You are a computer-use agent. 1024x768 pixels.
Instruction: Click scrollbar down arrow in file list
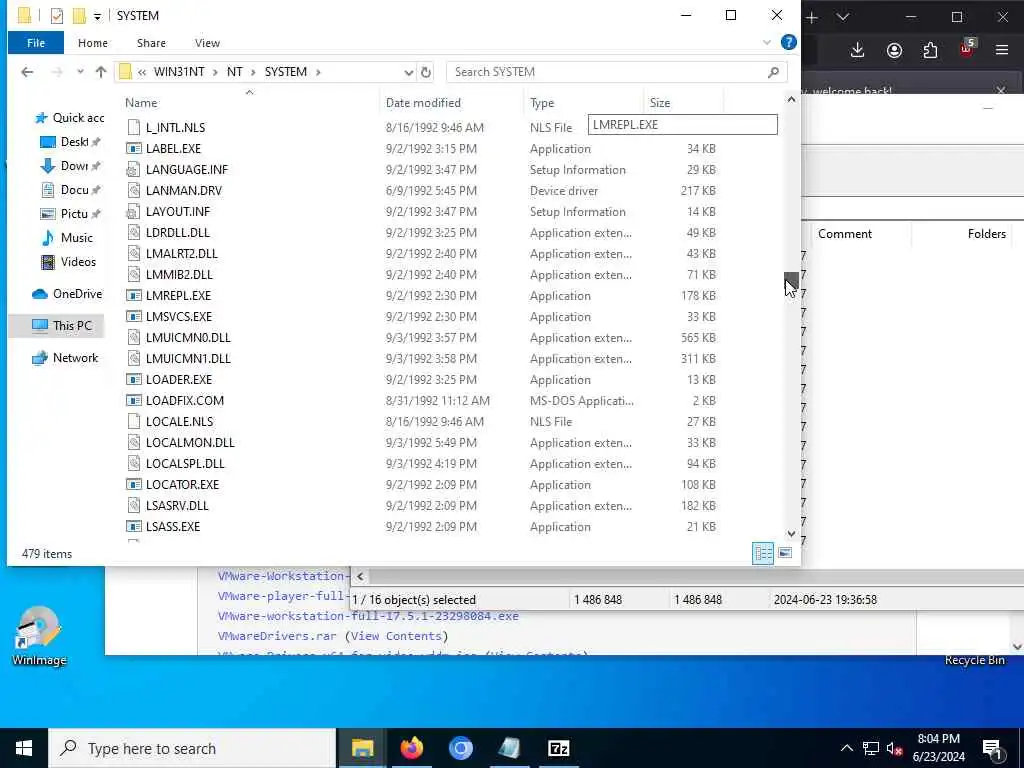791,534
